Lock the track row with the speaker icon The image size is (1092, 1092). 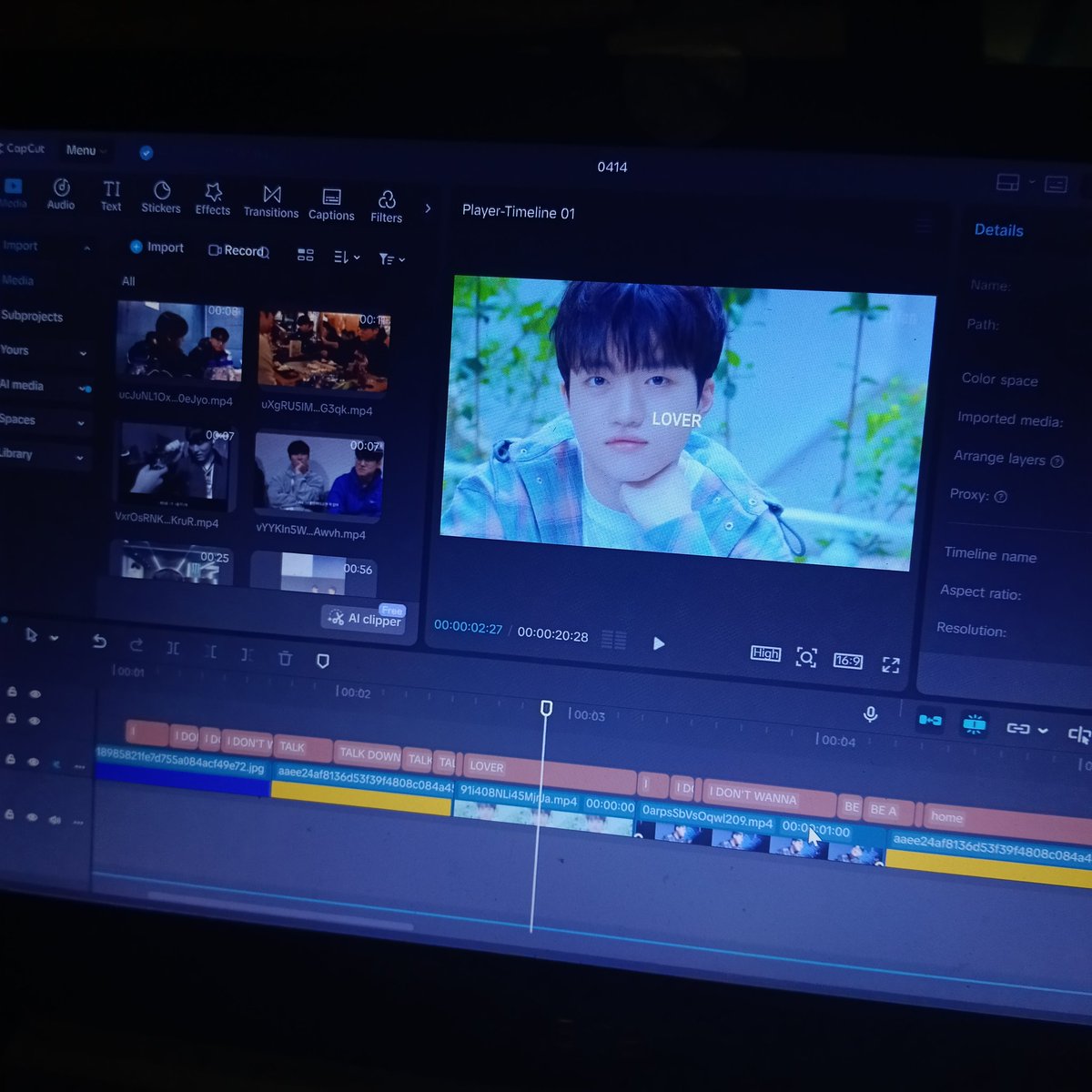[x=10, y=815]
